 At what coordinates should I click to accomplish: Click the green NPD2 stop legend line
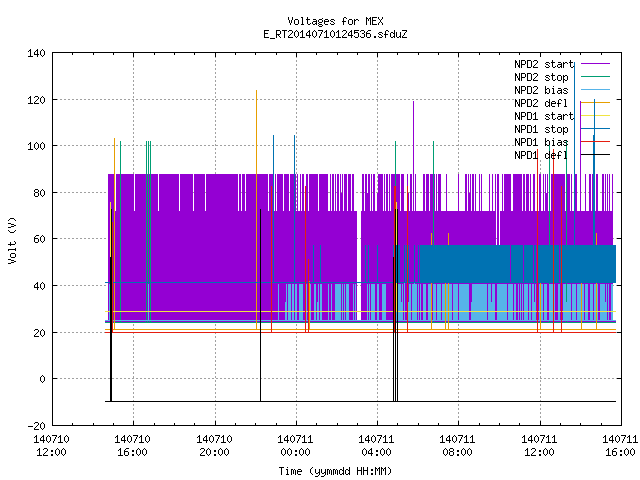click(x=595, y=76)
